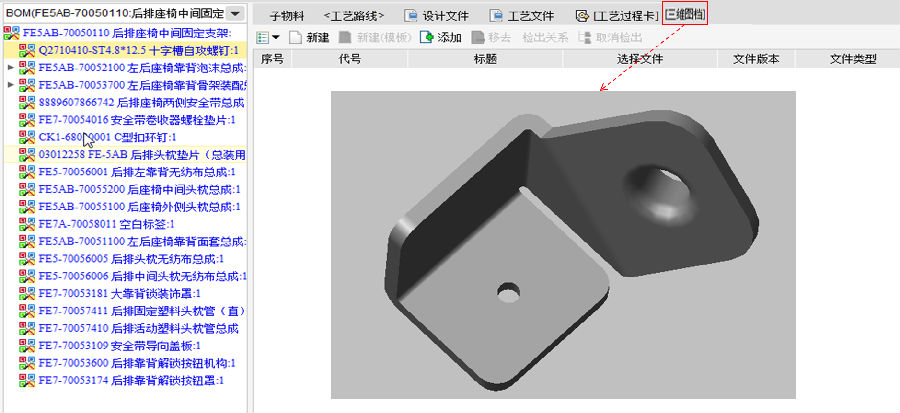Click the 设计文件 tab icon
This screenshot has width=900, height=413.
tap(410, 17)
